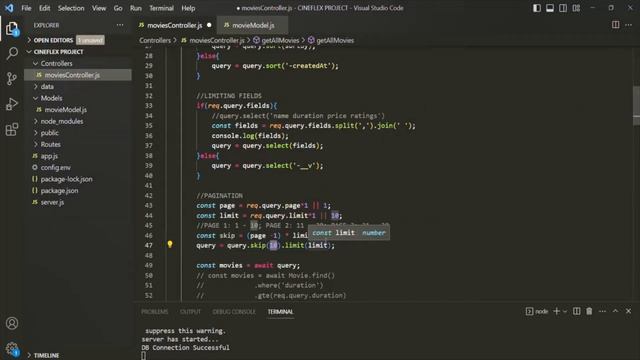Click the new terminal plus icon
640x360 pixels.
(556, 311)
